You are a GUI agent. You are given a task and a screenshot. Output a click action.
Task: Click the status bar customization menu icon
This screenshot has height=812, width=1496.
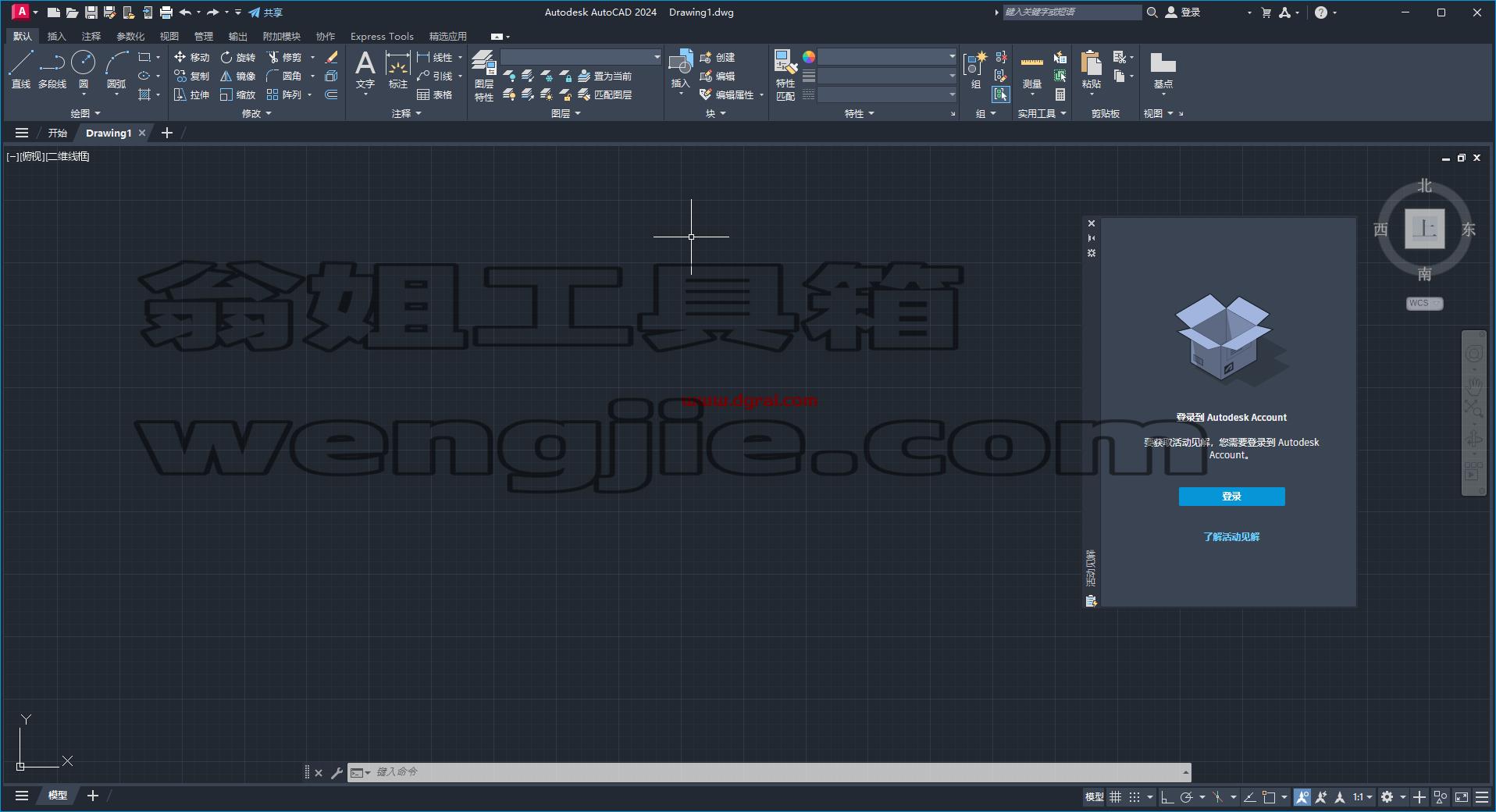tap(1481, 797)
